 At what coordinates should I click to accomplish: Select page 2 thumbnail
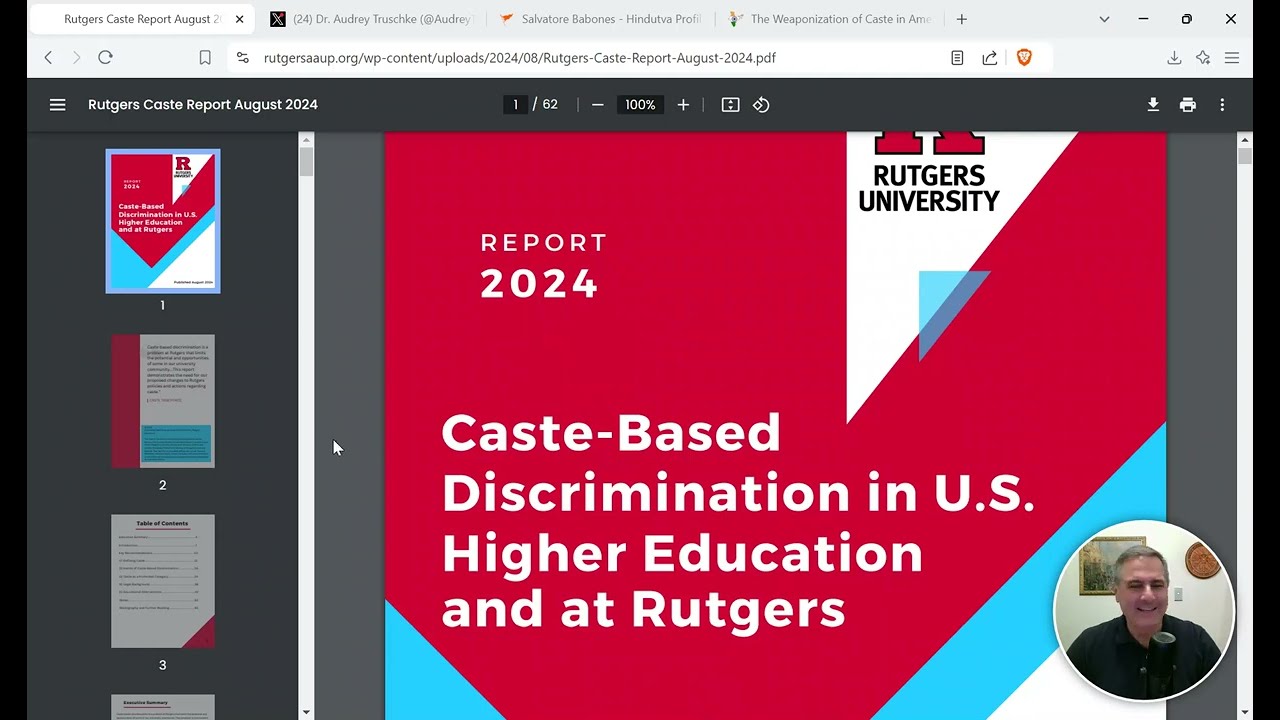[x=163, y=401]
